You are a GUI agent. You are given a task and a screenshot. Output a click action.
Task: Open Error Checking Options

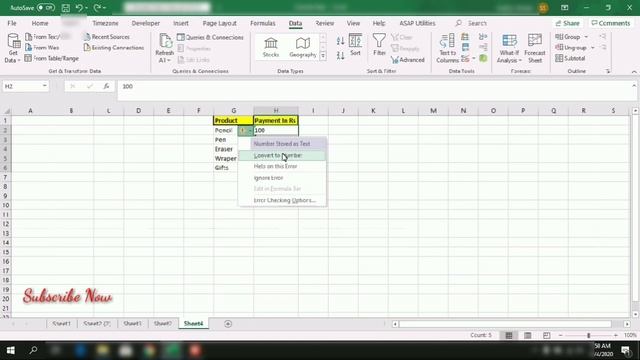(282, 200)
